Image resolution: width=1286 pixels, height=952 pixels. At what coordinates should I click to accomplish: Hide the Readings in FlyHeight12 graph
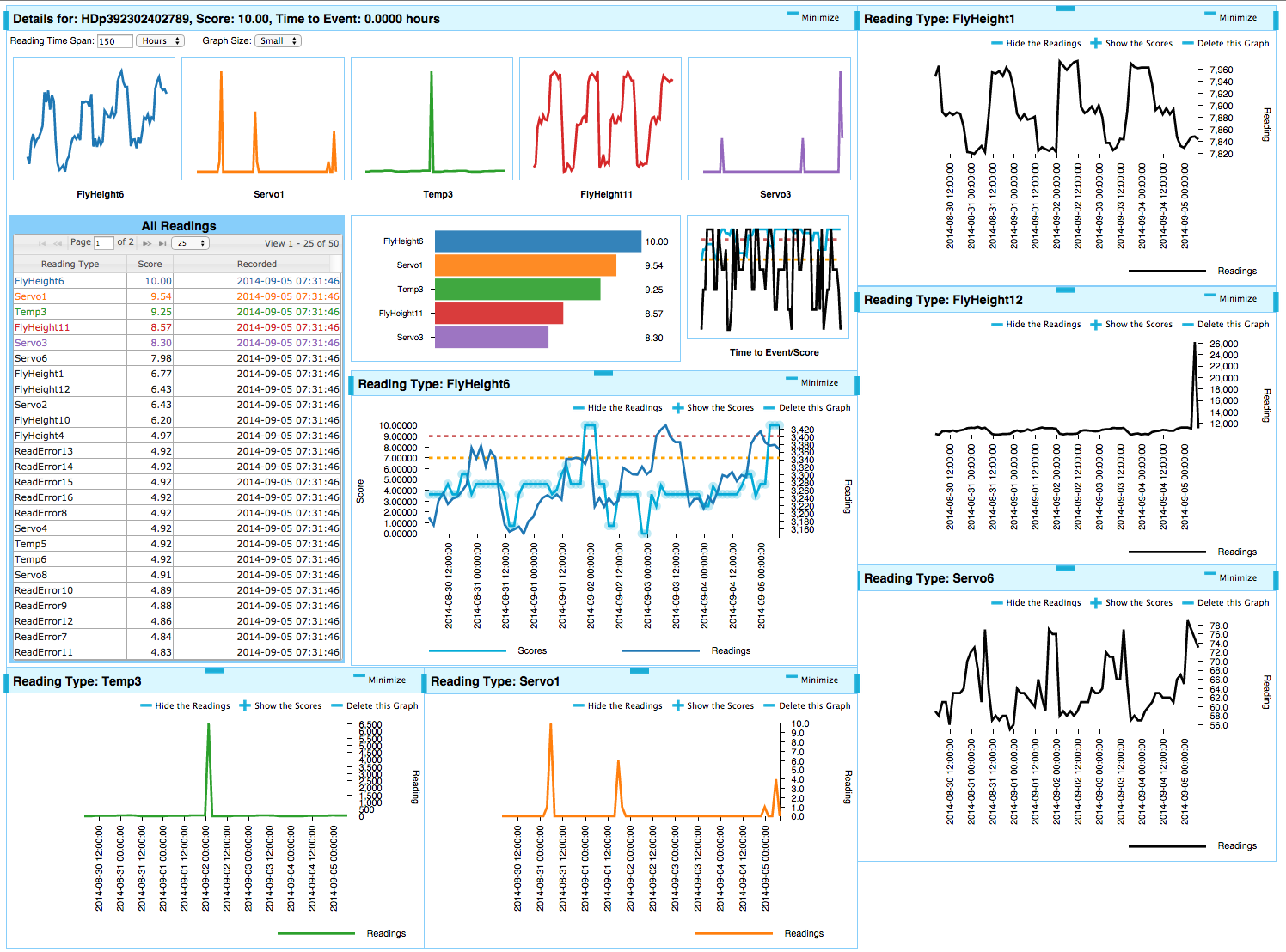pyautogui.click(x=1036, y=324)
